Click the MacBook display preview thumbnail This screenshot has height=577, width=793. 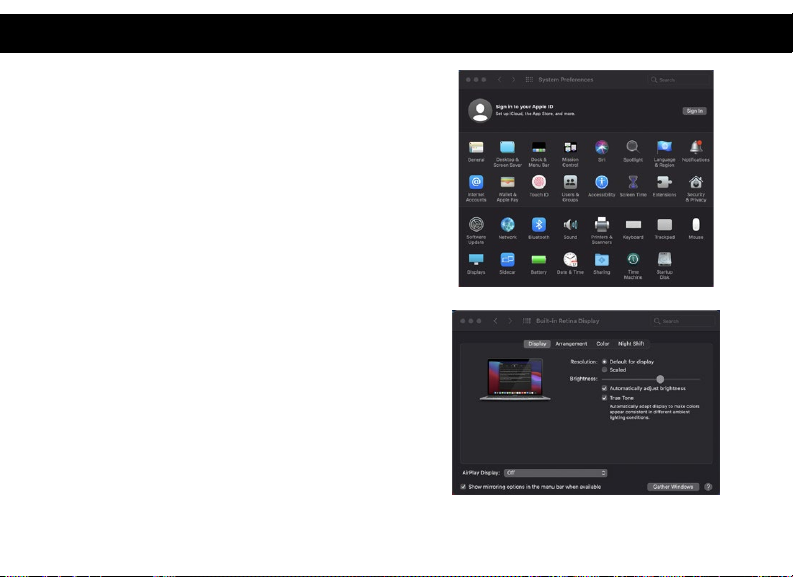pyautogui.click(x=515, y=379)
